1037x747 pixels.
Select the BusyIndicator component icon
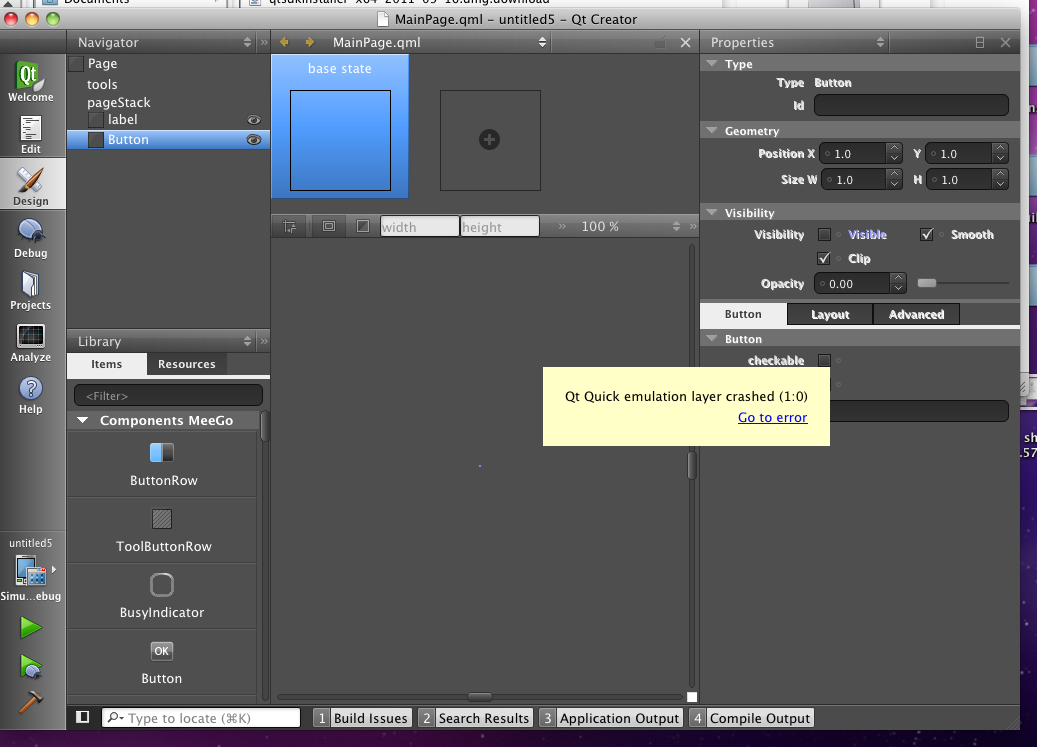[x=162, y=585]
